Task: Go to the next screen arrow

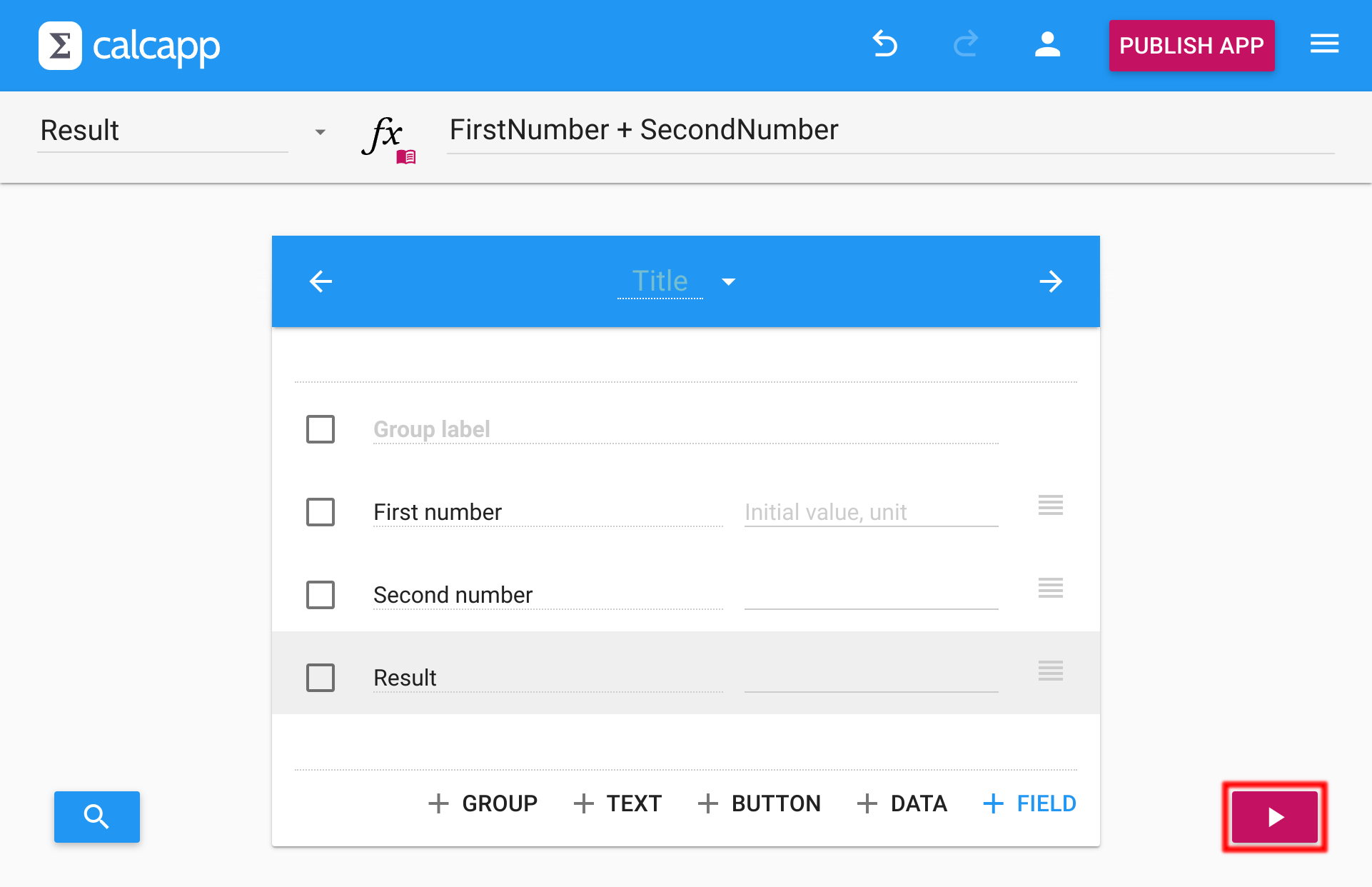Action: click(1050, 281)
